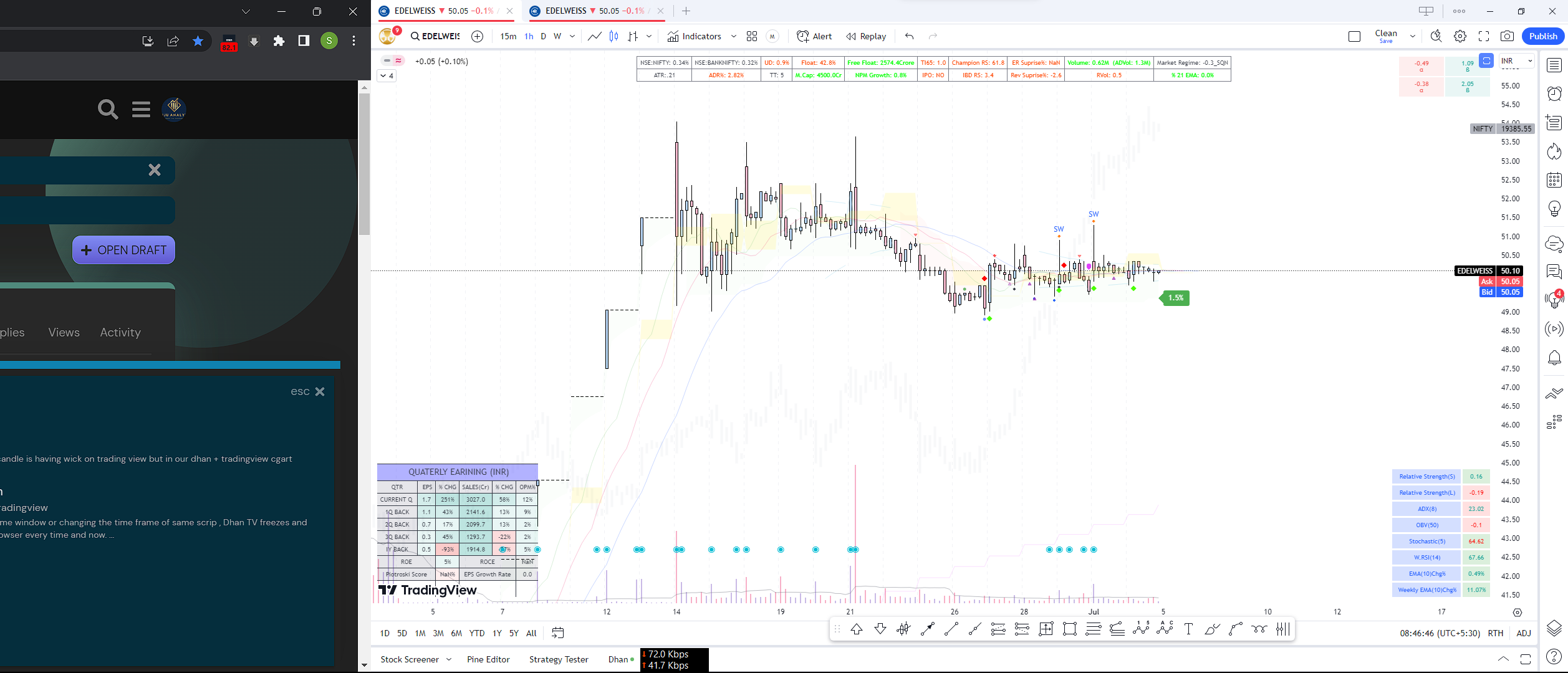Start bar Replay mode
Image resolution: width=1568 pixels, height=673 pixels.
click(x=866, y=36)
